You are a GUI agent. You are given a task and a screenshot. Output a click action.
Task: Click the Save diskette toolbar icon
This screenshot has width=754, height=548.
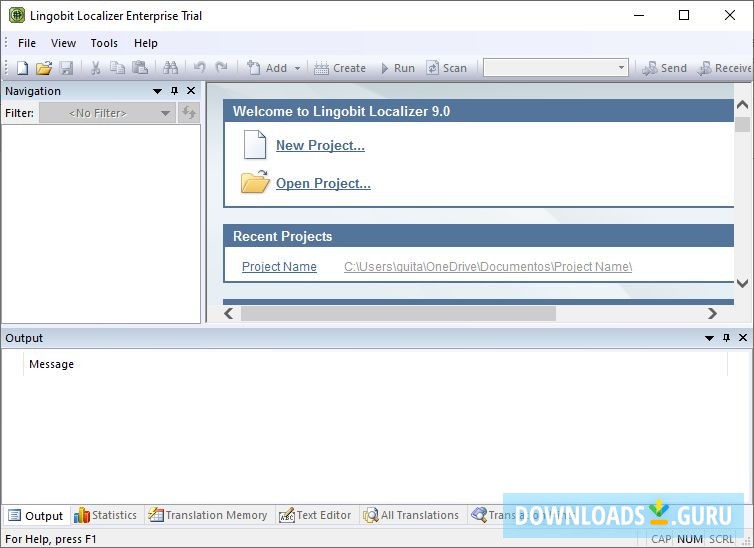(x=66, y=68)
